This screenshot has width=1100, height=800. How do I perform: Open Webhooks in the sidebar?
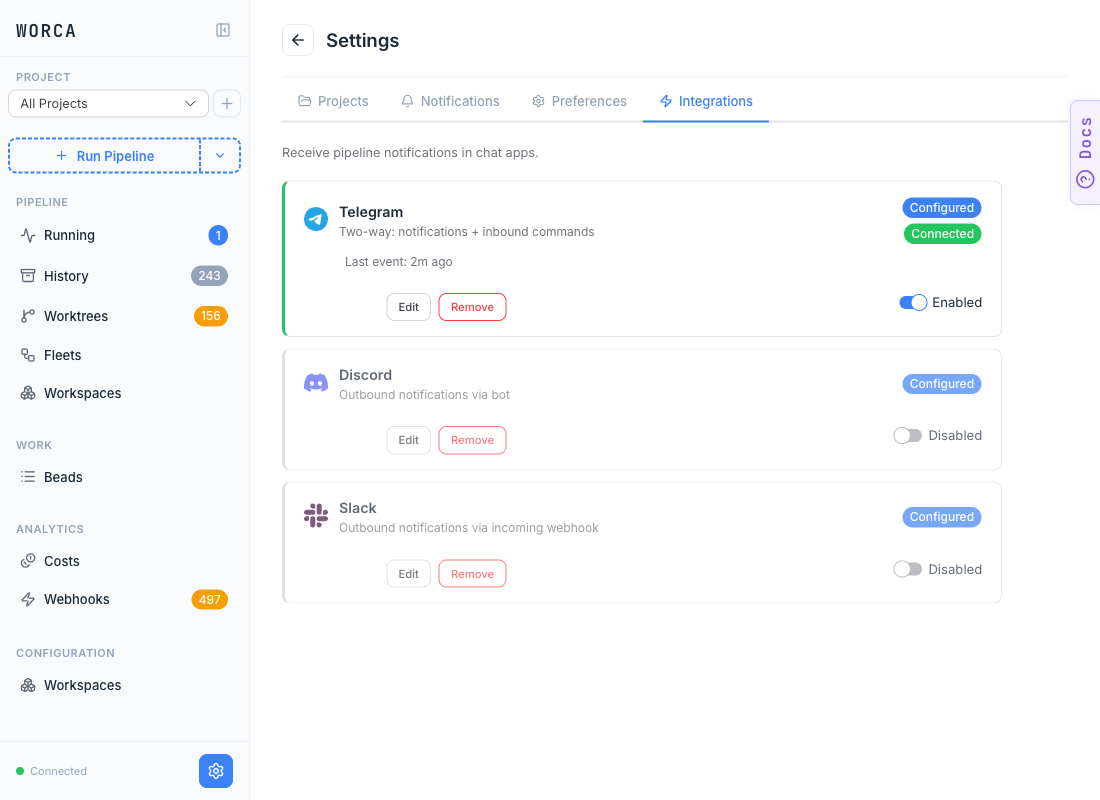124,599
